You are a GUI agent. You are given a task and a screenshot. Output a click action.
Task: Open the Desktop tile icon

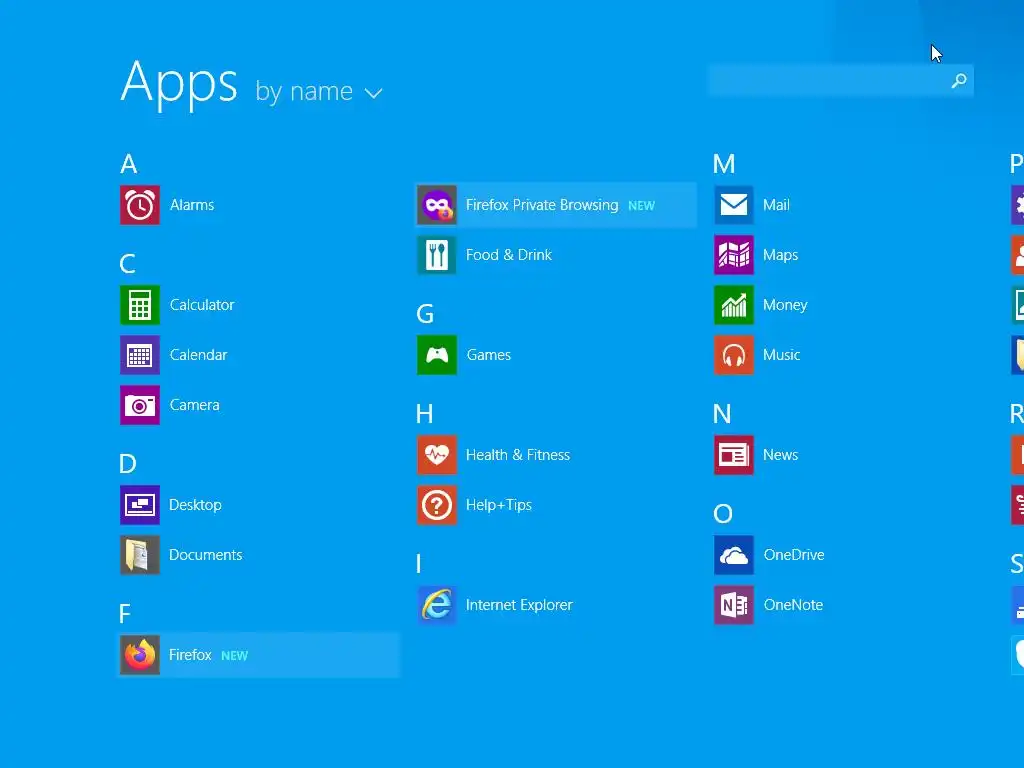pyautogui.click(x=140, y=505)
